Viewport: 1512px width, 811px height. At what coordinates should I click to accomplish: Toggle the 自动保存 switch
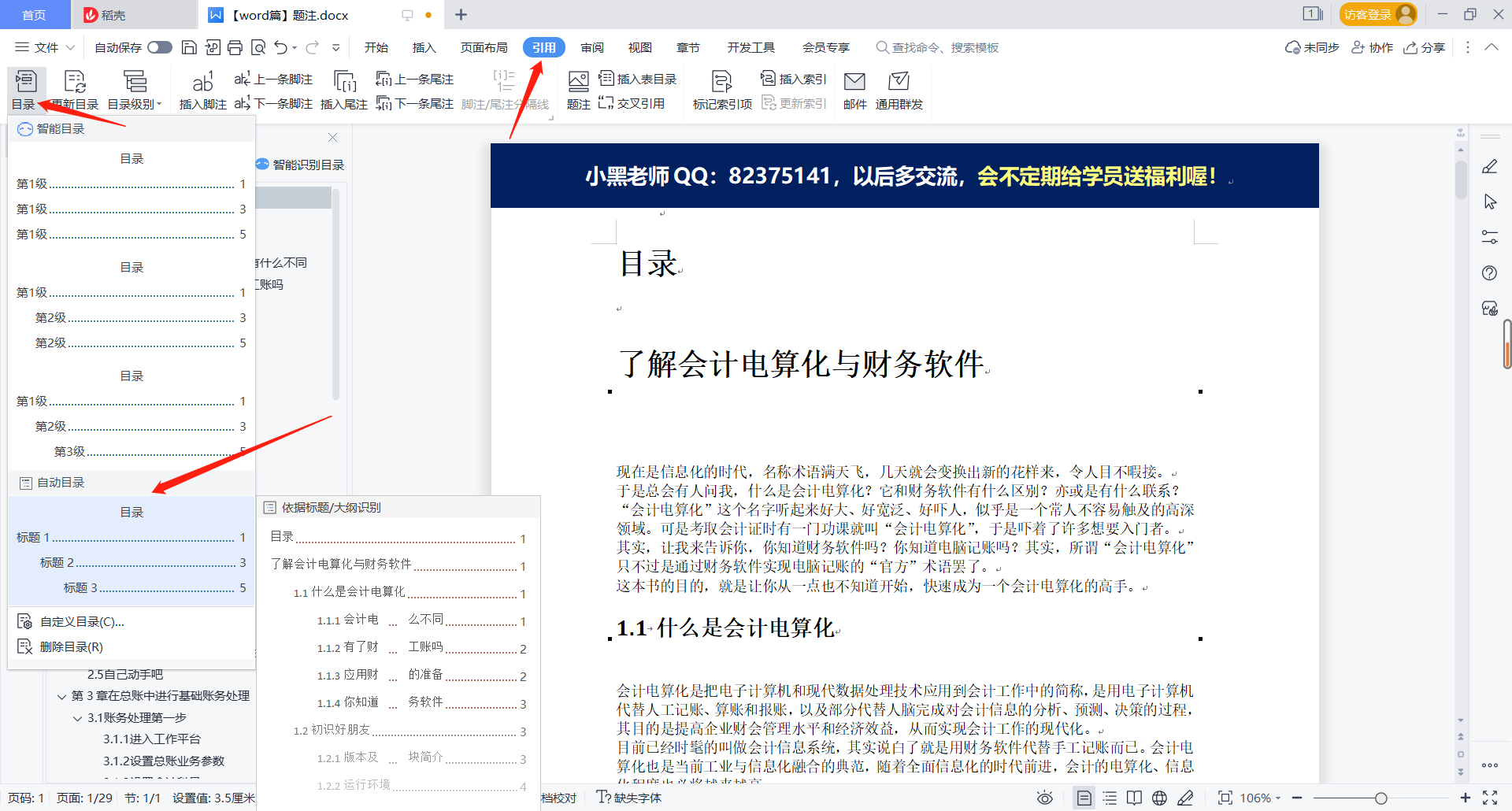click(x=159, y=47)
